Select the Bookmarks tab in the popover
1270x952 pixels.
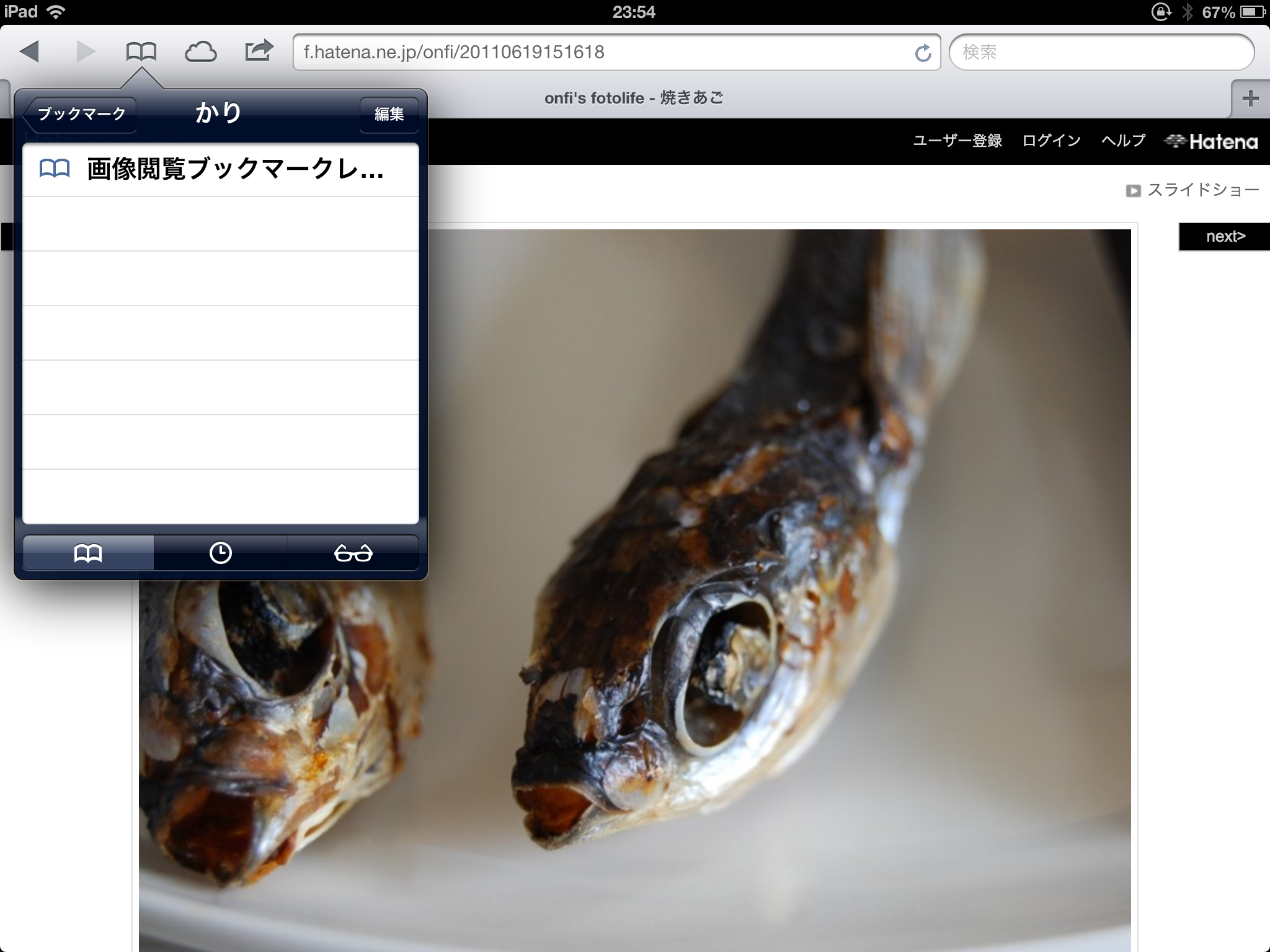(x=88, y=552)
